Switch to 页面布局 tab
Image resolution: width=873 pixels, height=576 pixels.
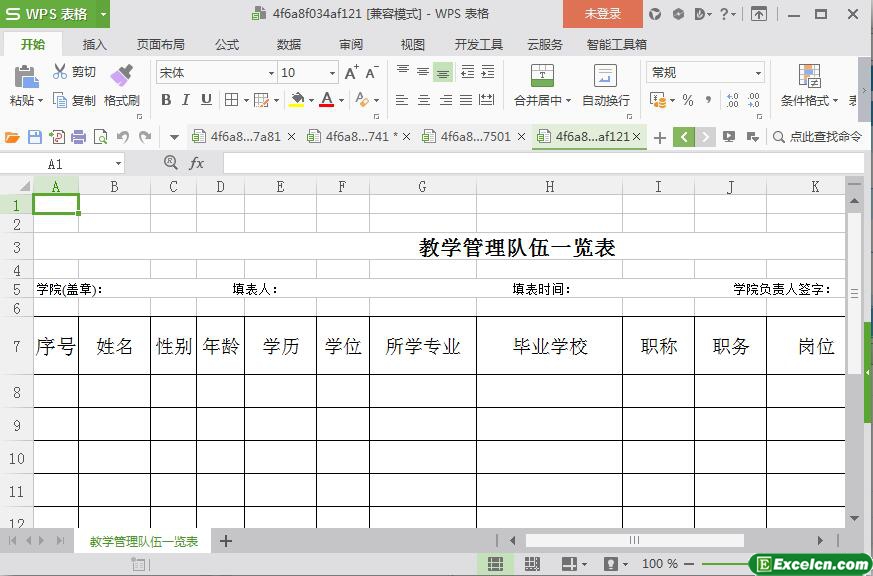coord(161,45)
